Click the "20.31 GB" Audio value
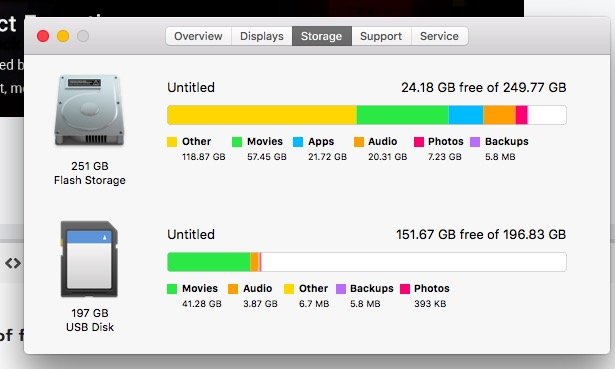 [x=388, y=157]
